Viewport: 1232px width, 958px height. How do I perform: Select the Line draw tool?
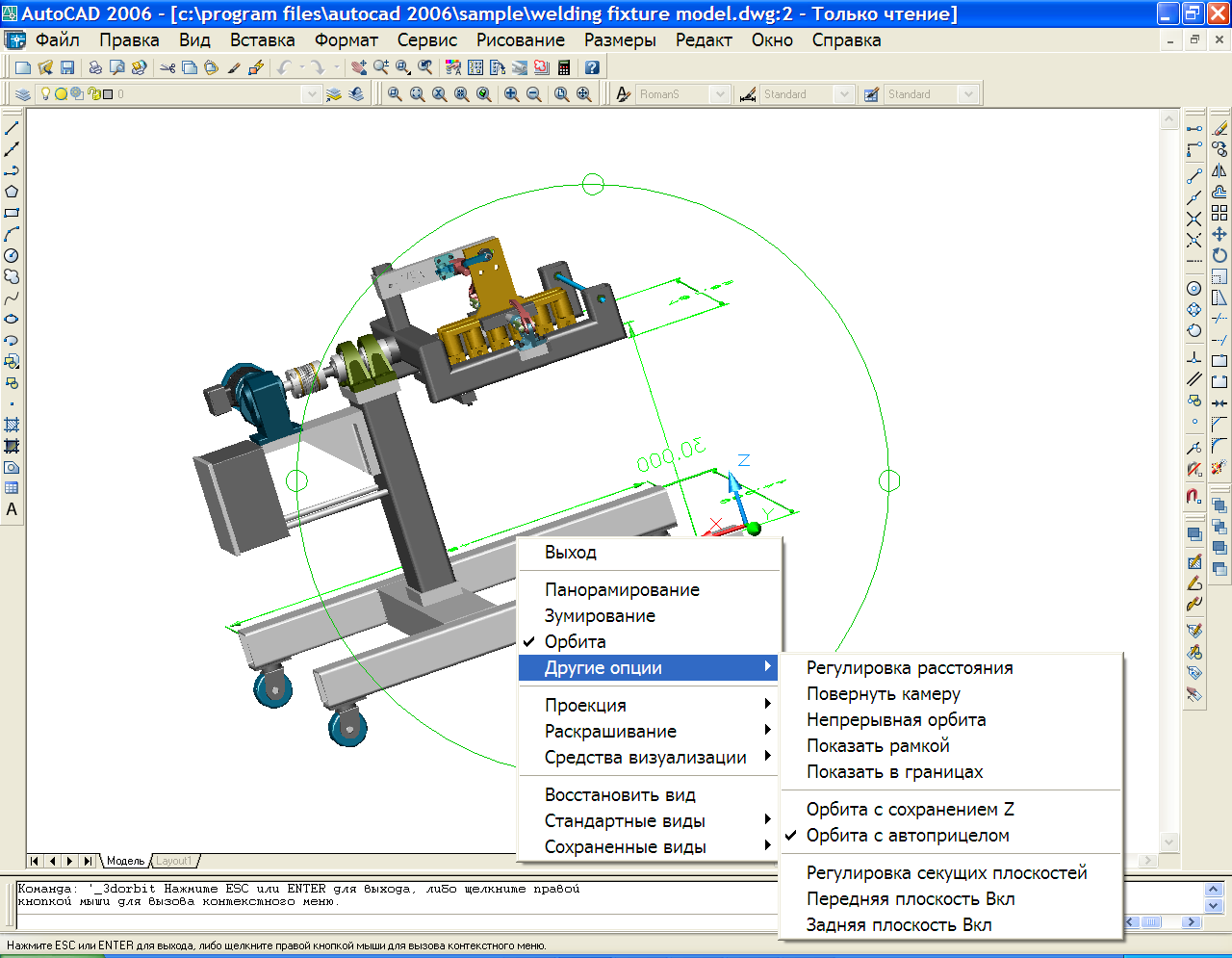point(12,128)
